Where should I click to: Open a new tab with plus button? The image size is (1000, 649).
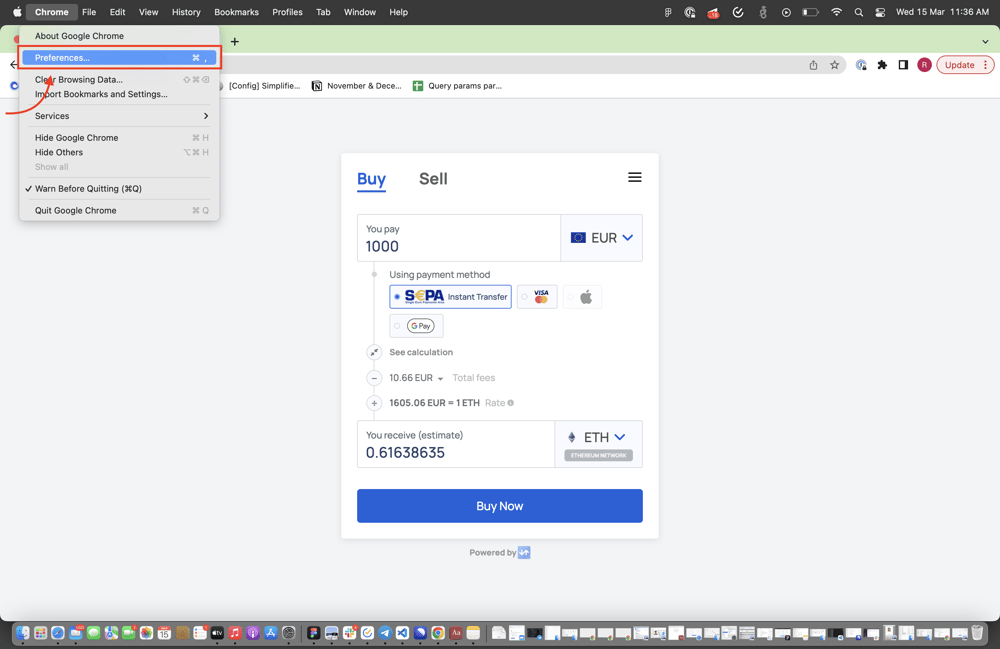coord(235,41)
